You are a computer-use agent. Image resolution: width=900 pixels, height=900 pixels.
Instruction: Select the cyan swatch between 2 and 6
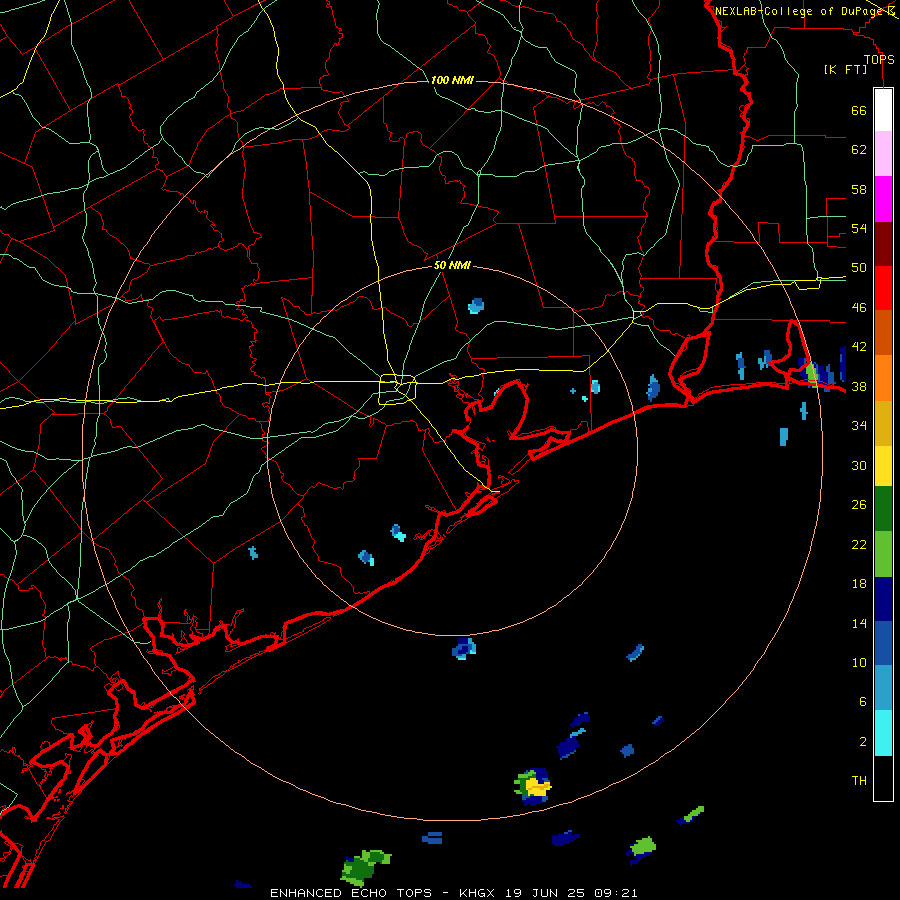click(883, 734)
